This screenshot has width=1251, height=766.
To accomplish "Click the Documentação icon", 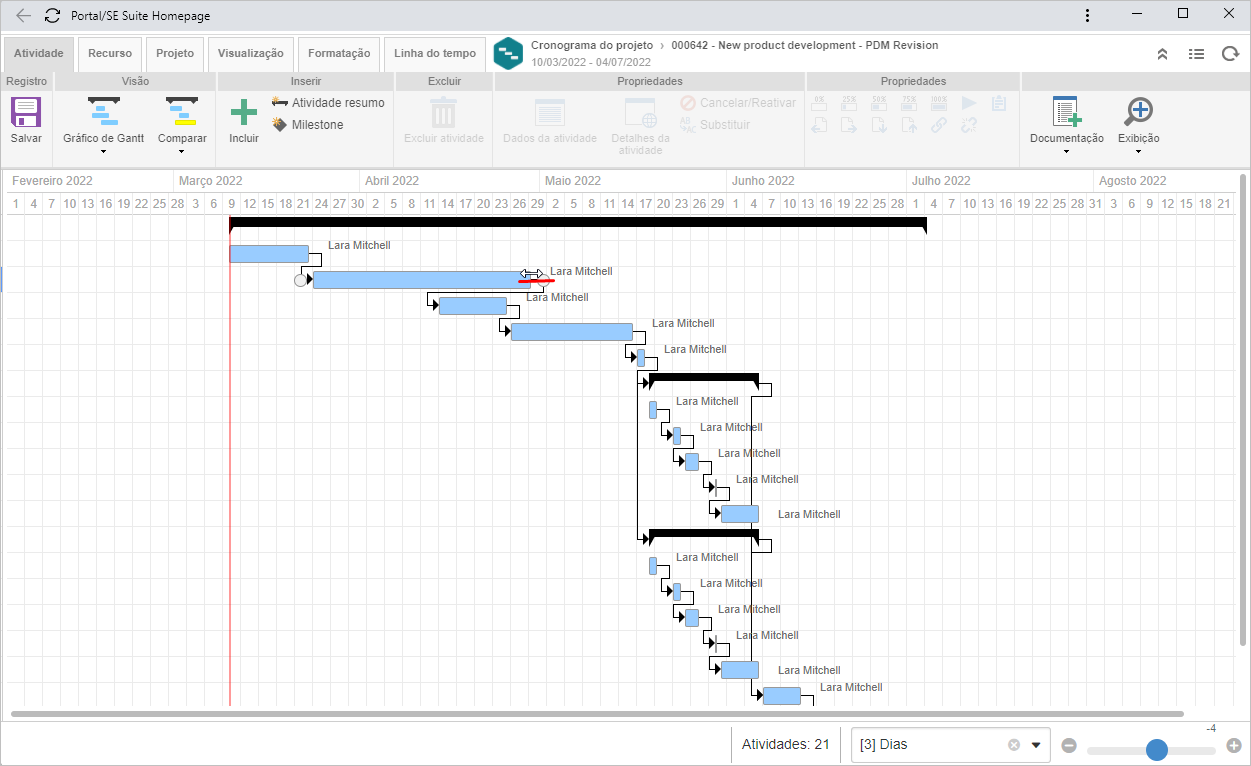I will (1067, 111).
